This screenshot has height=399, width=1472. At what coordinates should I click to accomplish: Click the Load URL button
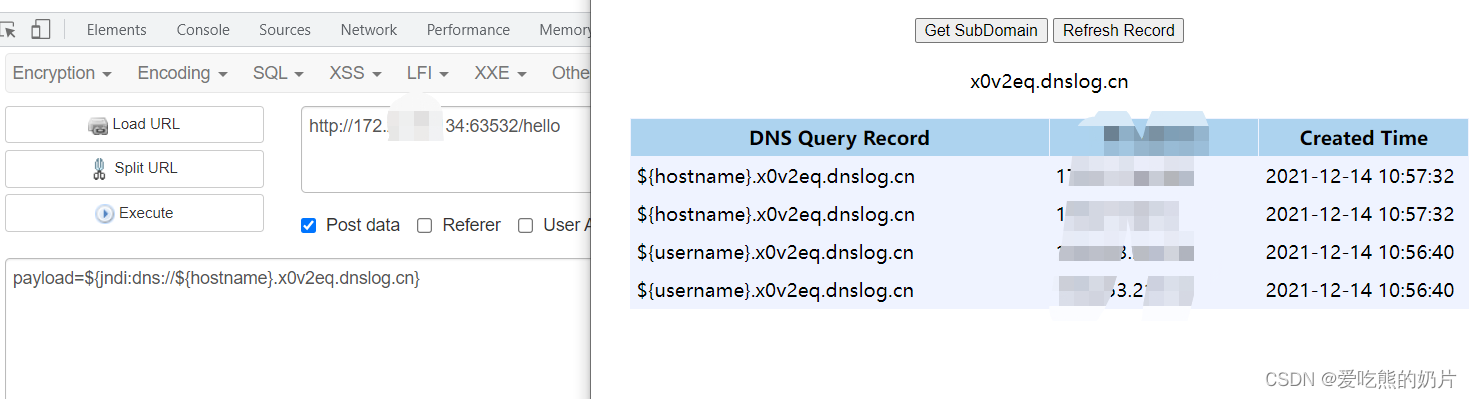click(x=134, y=125)
